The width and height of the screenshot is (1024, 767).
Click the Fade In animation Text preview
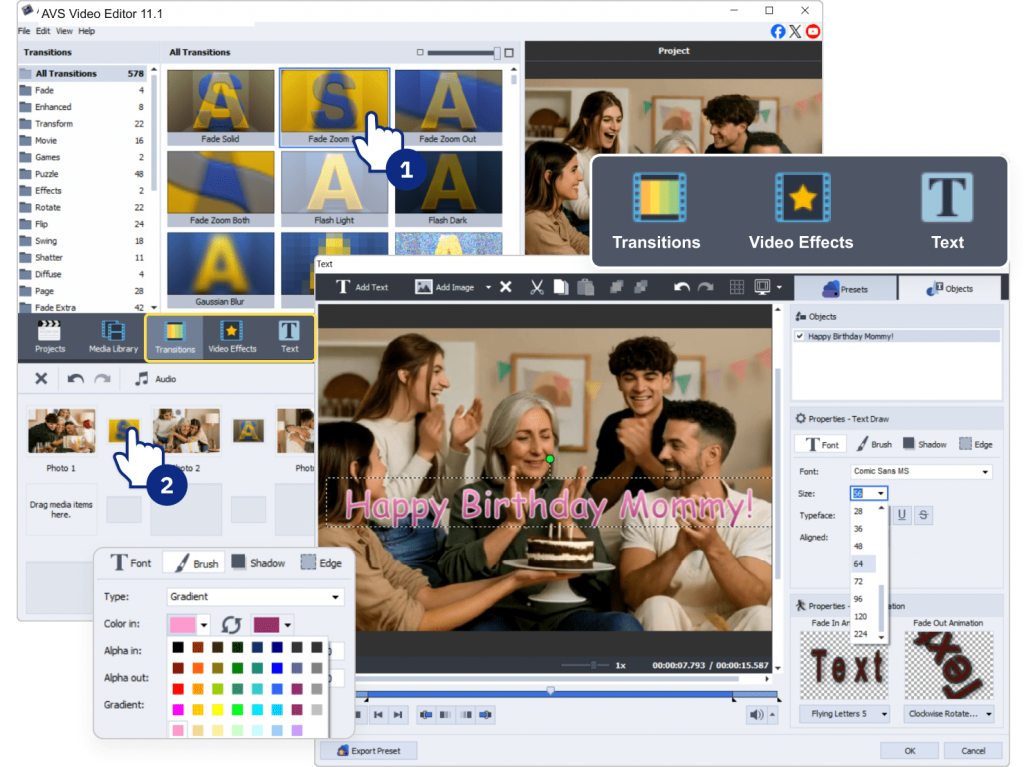[844, 666]
